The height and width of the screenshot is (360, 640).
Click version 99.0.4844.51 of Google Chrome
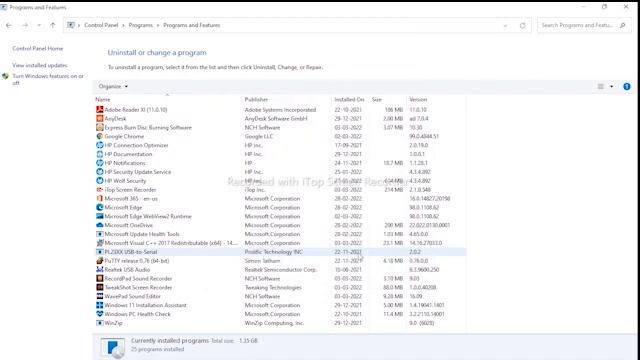tap(424, 136)
